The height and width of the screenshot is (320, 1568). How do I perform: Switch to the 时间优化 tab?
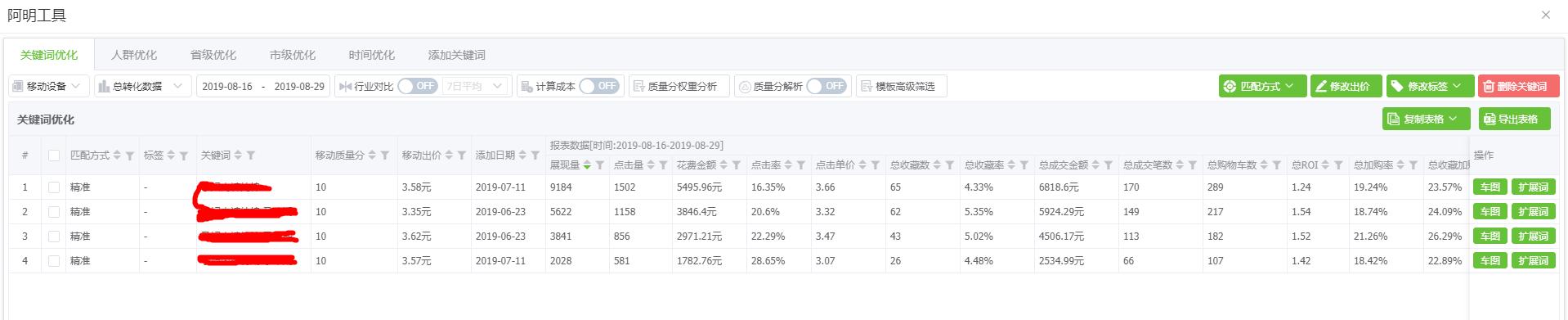tap(372, 55)
